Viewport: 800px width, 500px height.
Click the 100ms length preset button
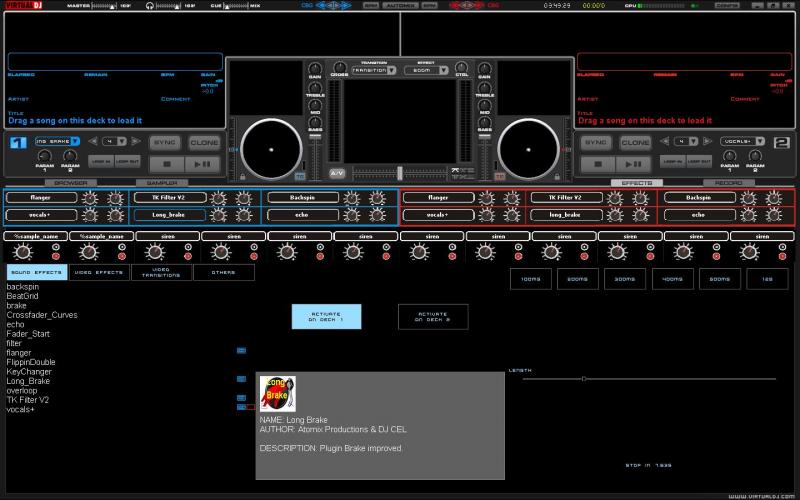(531, 279)
